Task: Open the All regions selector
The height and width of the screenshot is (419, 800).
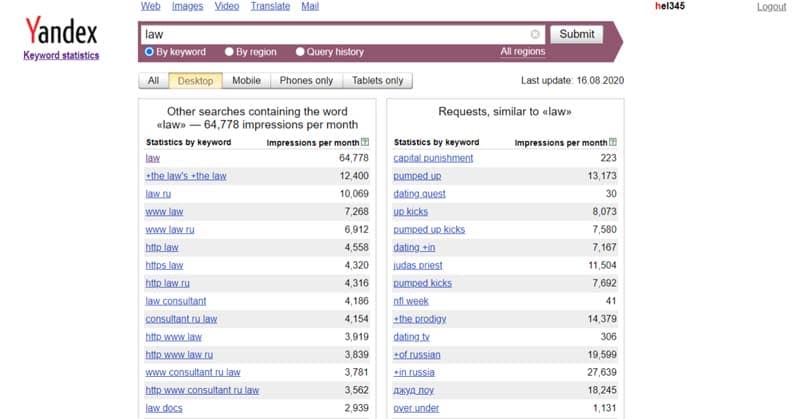Action: (x=522, y=52)
